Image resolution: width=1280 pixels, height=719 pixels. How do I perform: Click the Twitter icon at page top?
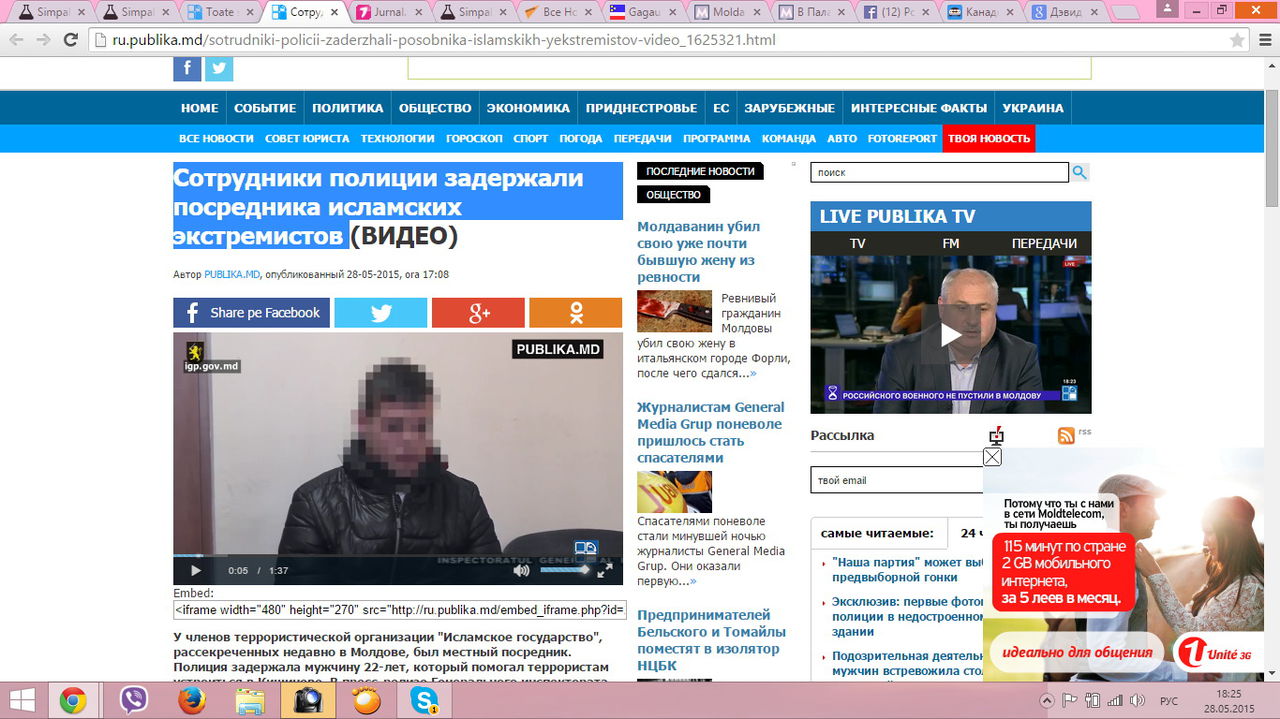point(219,68)
